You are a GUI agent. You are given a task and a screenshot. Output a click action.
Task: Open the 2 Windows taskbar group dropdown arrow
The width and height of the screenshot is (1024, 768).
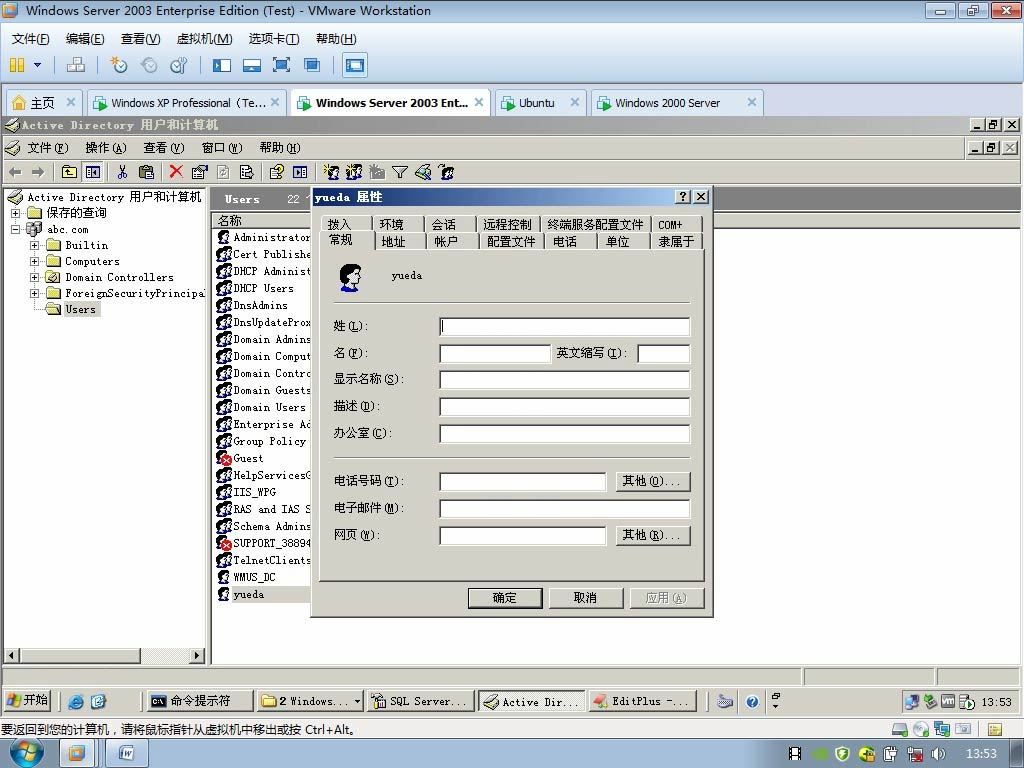click(x=357, y=701)
